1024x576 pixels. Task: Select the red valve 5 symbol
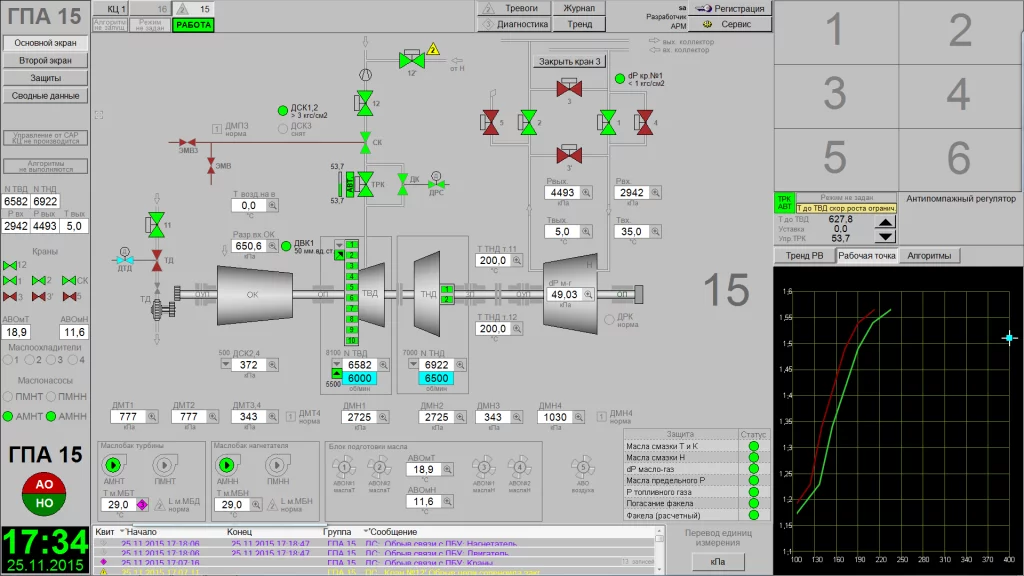[491, 122]
